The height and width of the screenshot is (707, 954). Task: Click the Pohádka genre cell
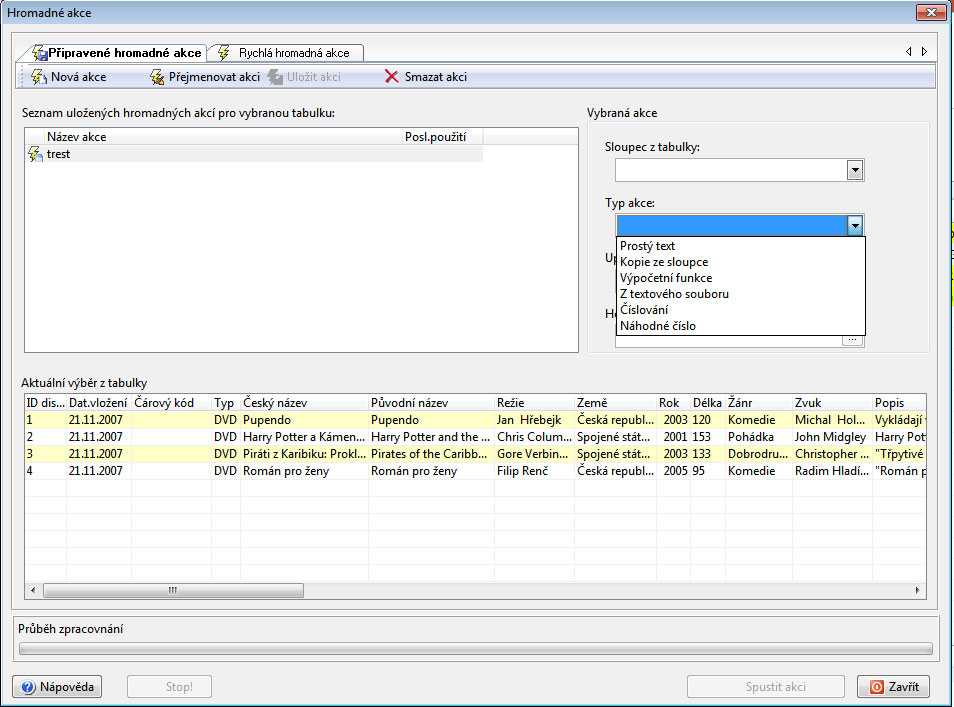tap(759, 437)
